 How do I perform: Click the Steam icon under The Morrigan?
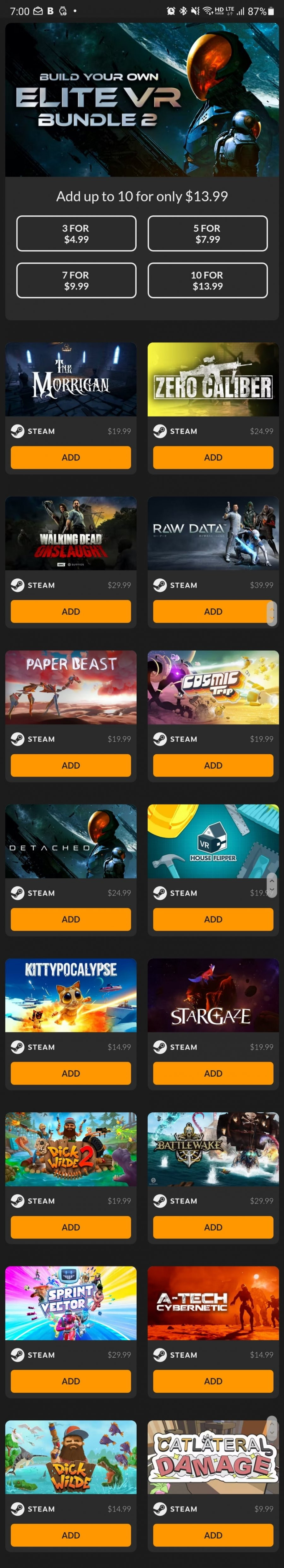tap(17, 431)
